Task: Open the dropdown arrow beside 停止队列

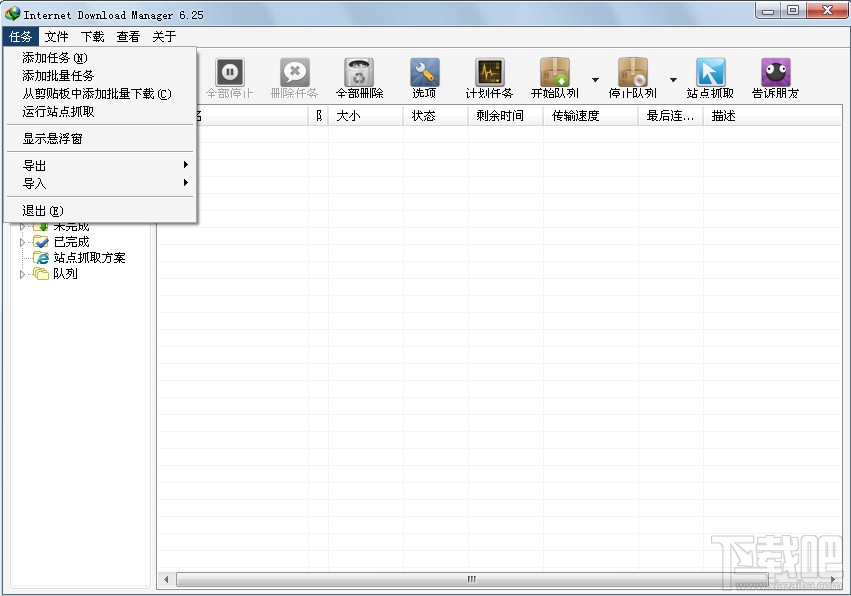Action: point(671,78)
